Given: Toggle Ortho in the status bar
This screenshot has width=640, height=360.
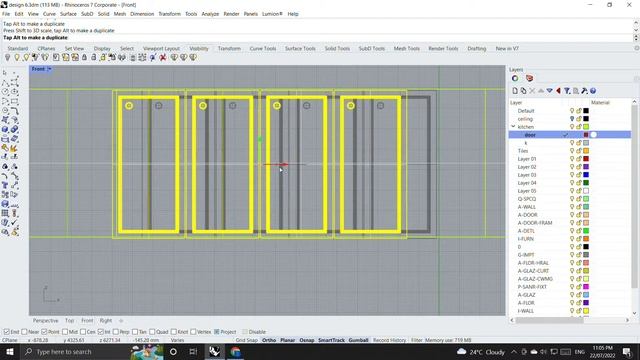Looking at the screenshot, I should coord(269,340).
